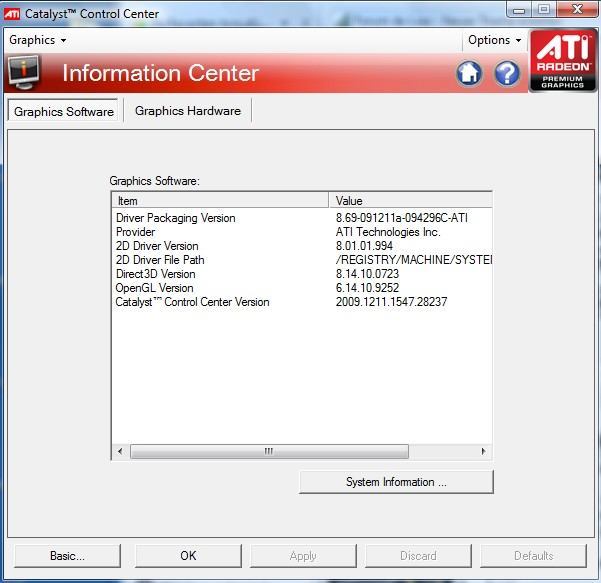Open the Graphics dropdown menu
601x583 pixels.
tap(38, 40)
